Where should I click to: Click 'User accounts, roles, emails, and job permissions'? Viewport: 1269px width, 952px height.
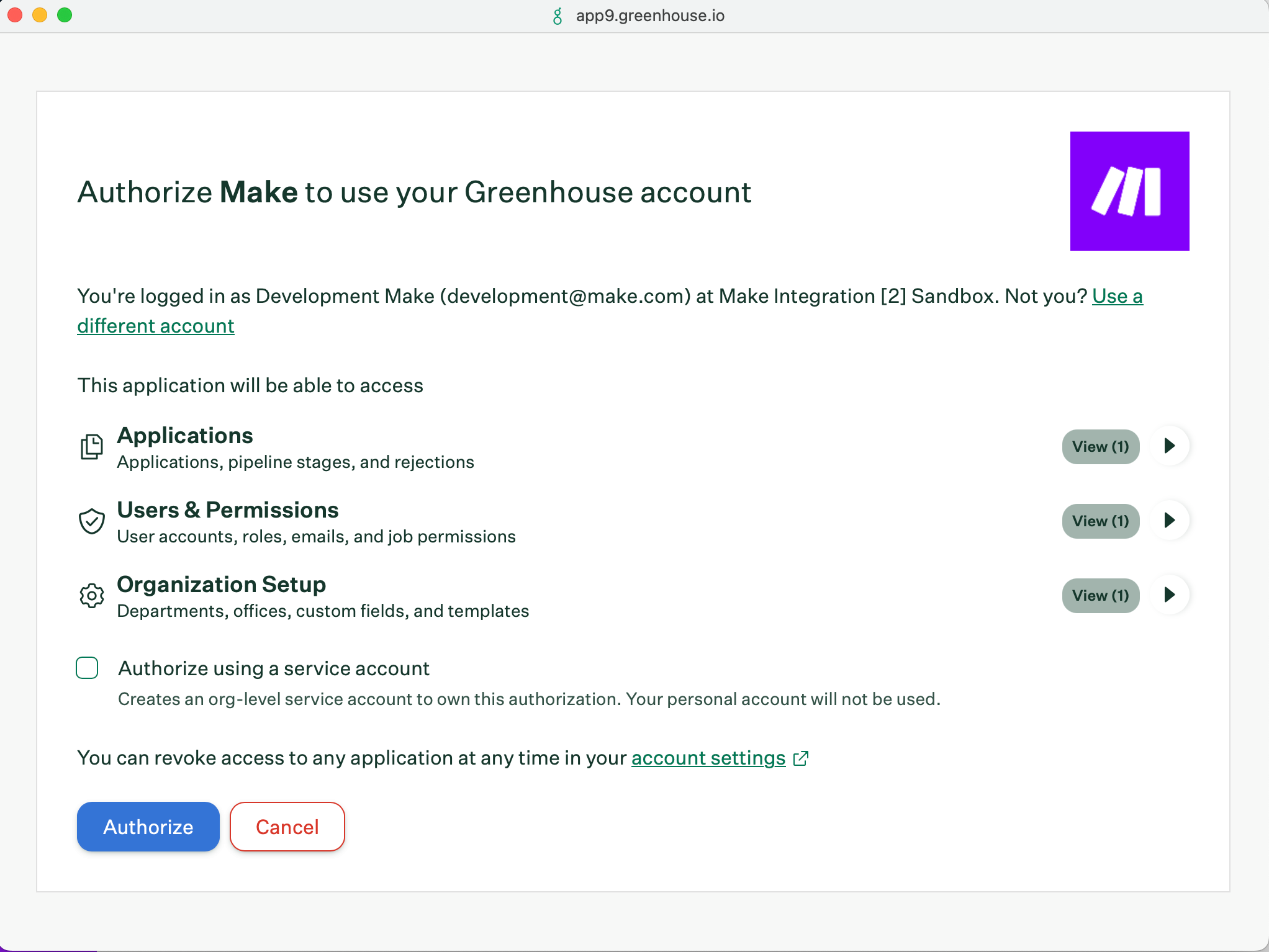317,537
